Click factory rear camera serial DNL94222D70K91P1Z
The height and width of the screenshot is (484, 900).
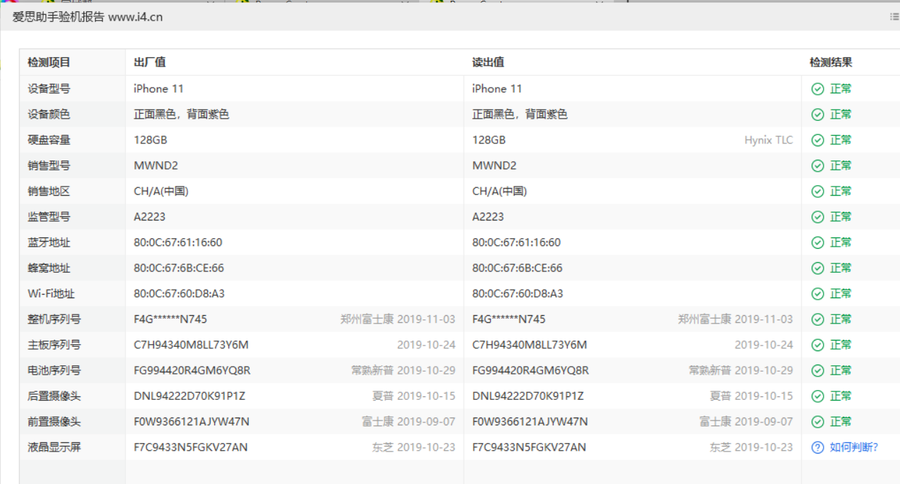[x=189, y=396]
